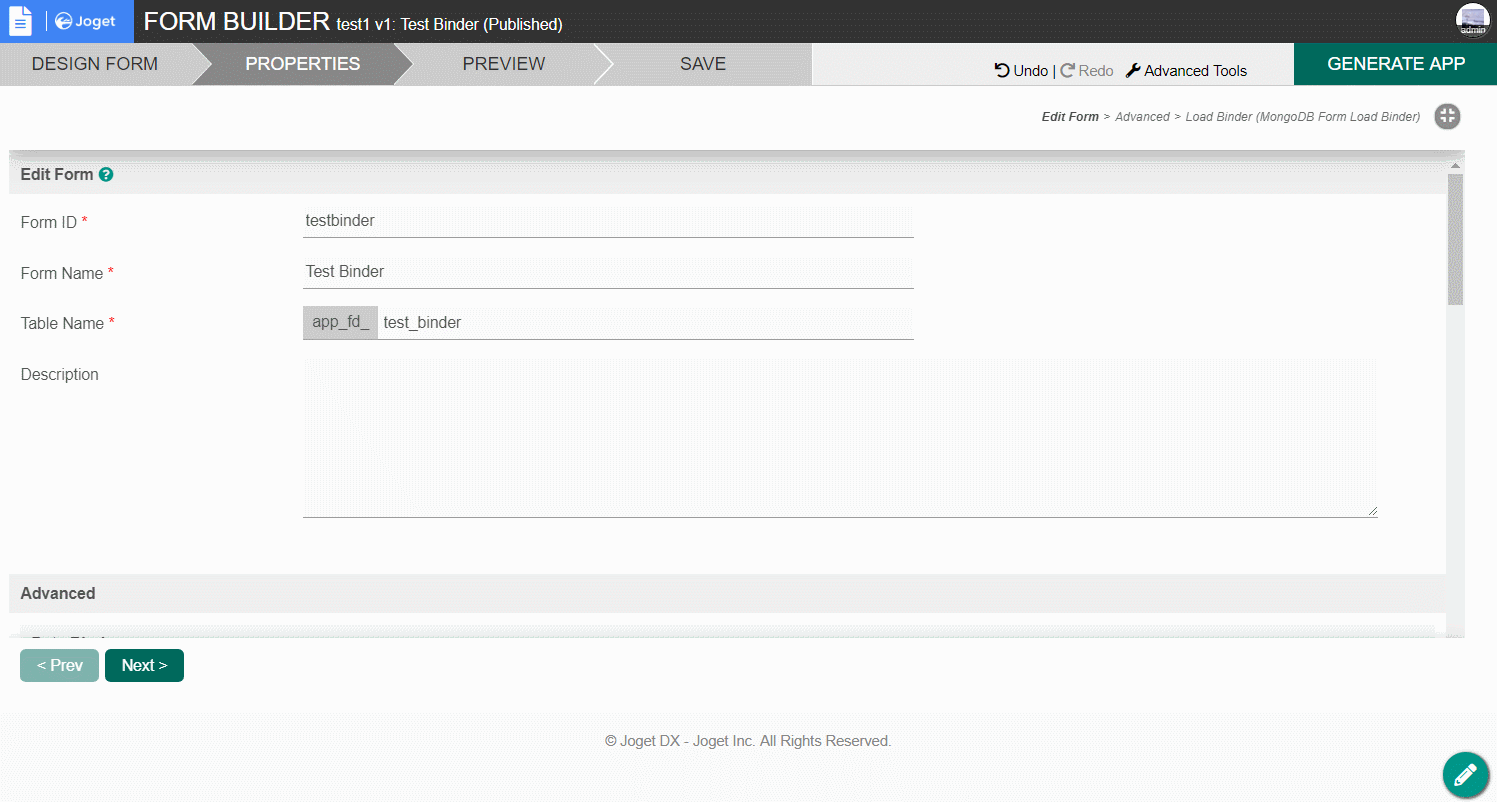
Task: Click the Advanced Tools wrench icon
Action: pyautogui.click(x=1133, y=70)
